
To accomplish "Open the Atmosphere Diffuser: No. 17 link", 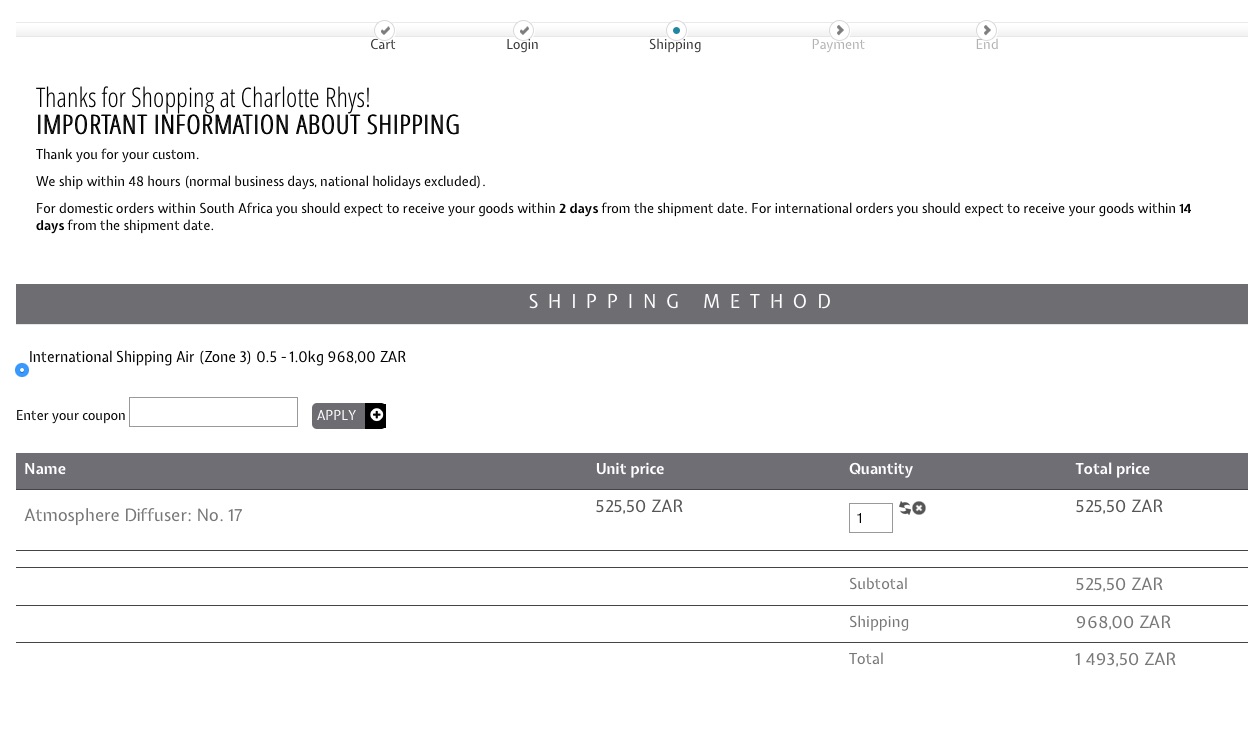I will click(133, 516).
